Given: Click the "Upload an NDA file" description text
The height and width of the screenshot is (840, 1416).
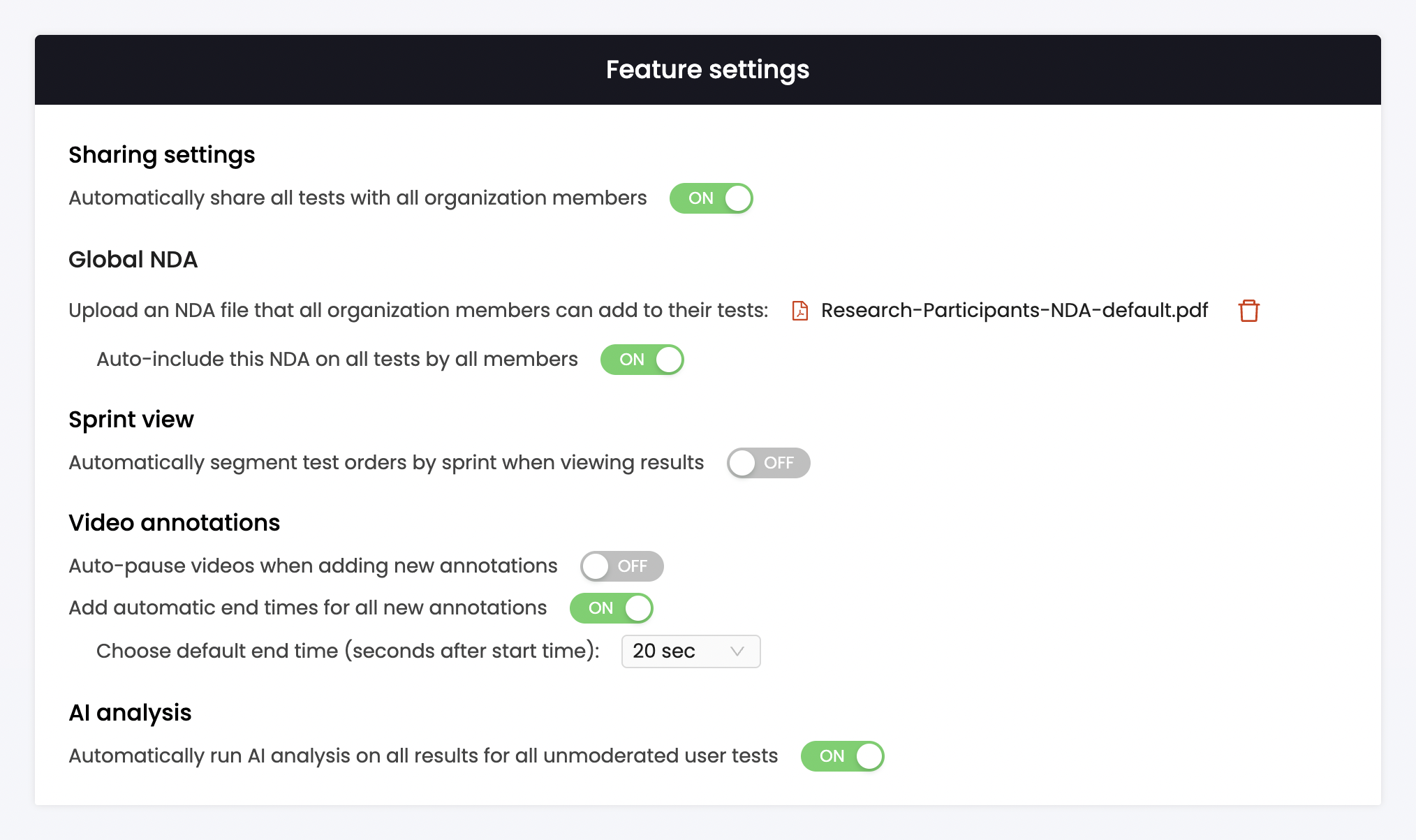Looking at the screenshot, I should coord(418,311).
